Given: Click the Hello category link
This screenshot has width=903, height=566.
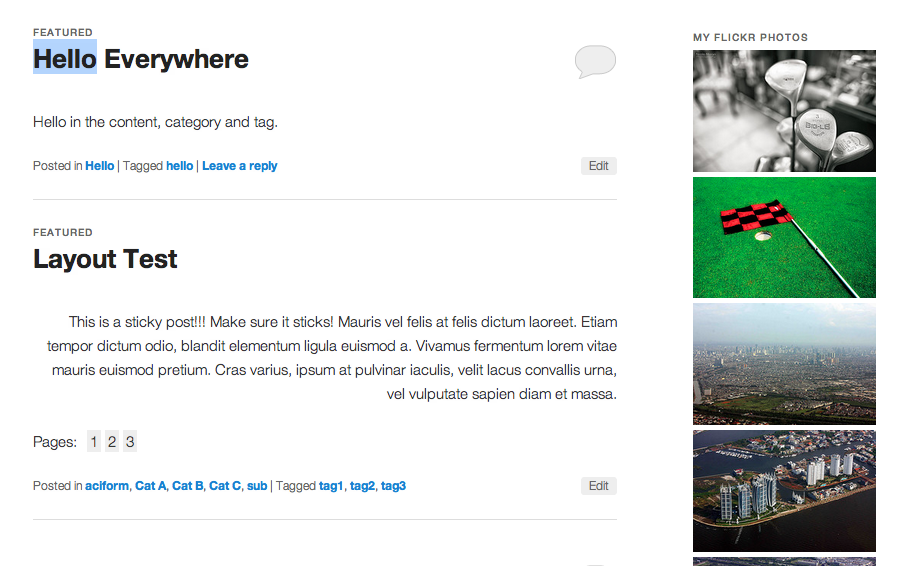Looking at the screenshot, I should coord(100,166).
